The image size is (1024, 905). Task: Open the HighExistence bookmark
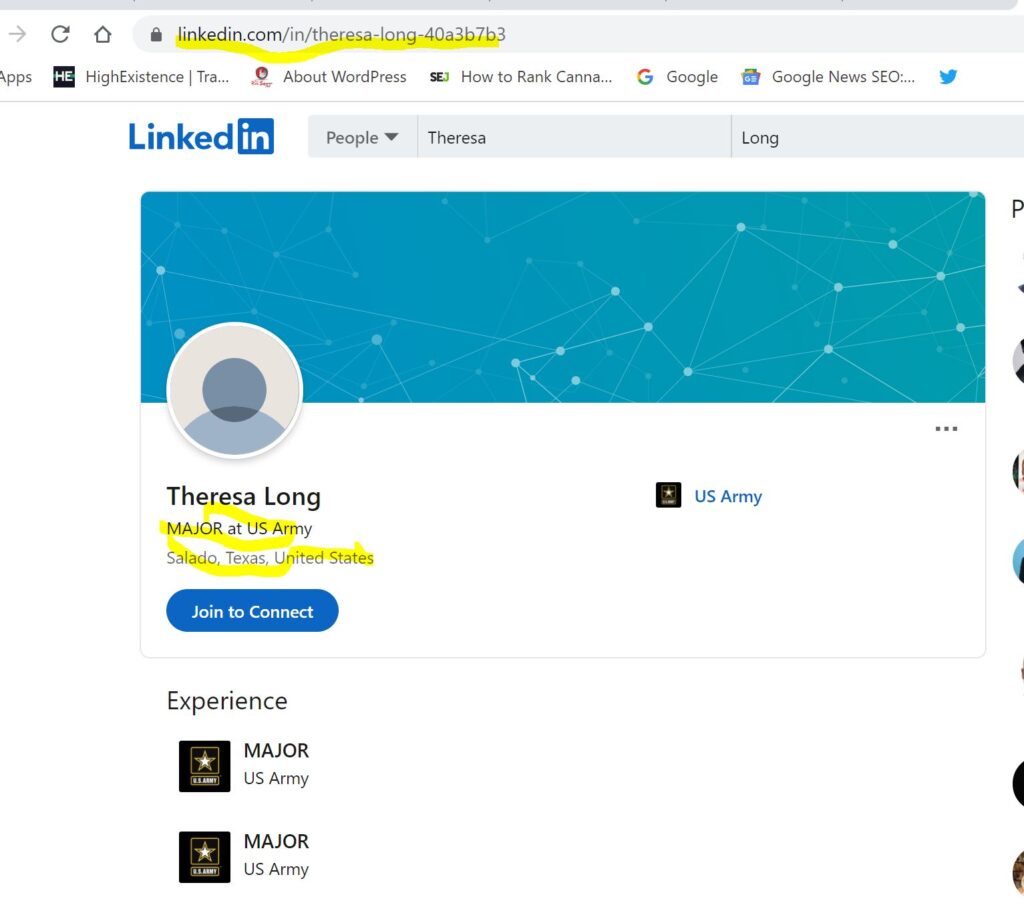(141, 76)
